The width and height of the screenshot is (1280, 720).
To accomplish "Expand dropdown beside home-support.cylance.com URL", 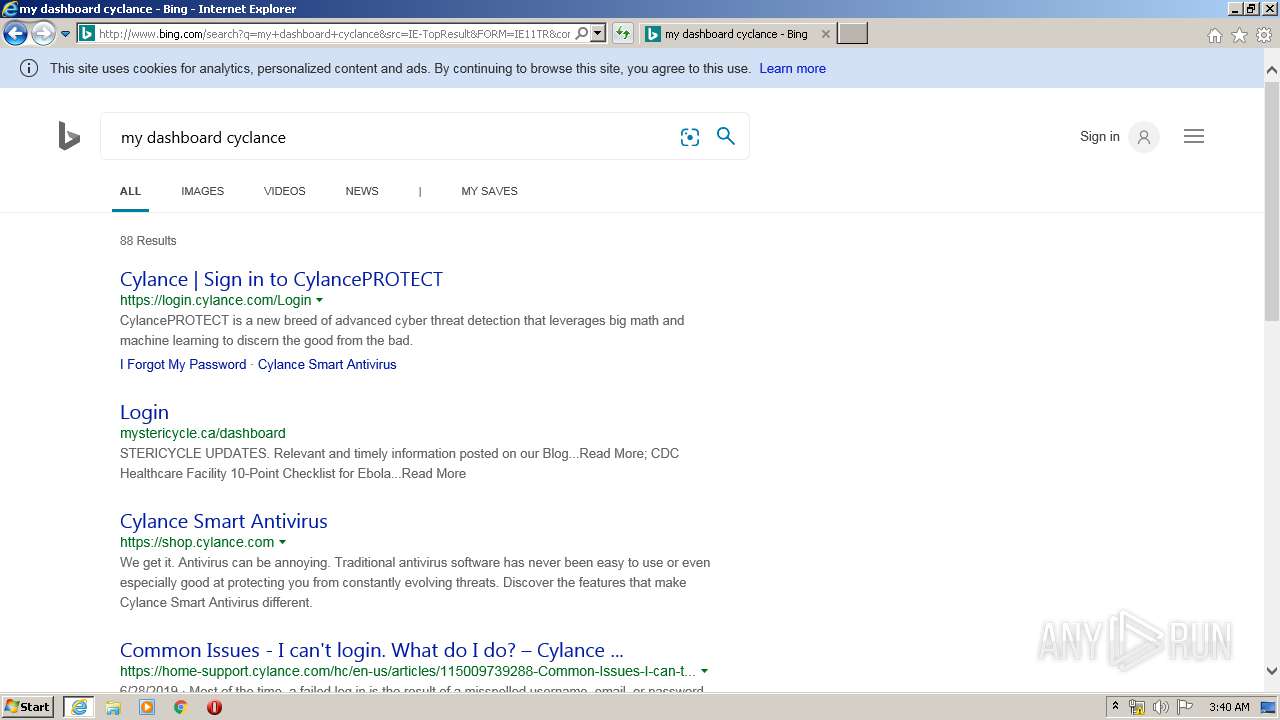I will pyautogui.click(x=705, y=671).
